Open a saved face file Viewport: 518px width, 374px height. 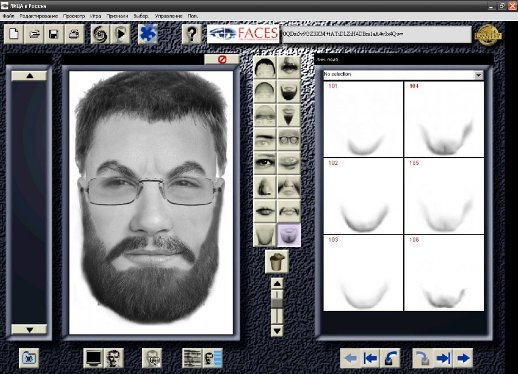[34, 34]
